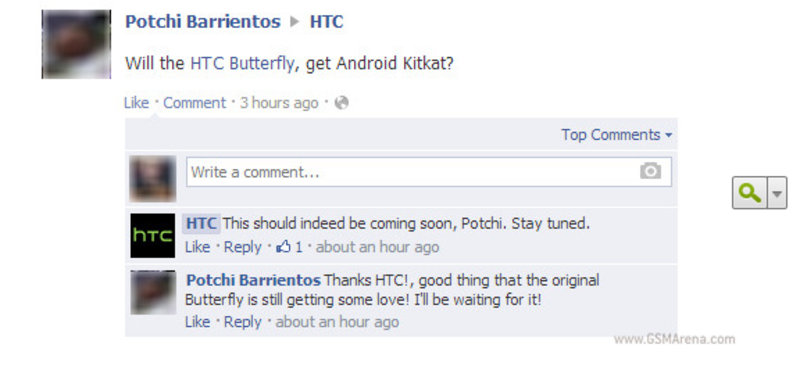Like the original post by Potchi
Image resolution: width=800 pixels, height=366 pixels.
click(x=136, y=103)
